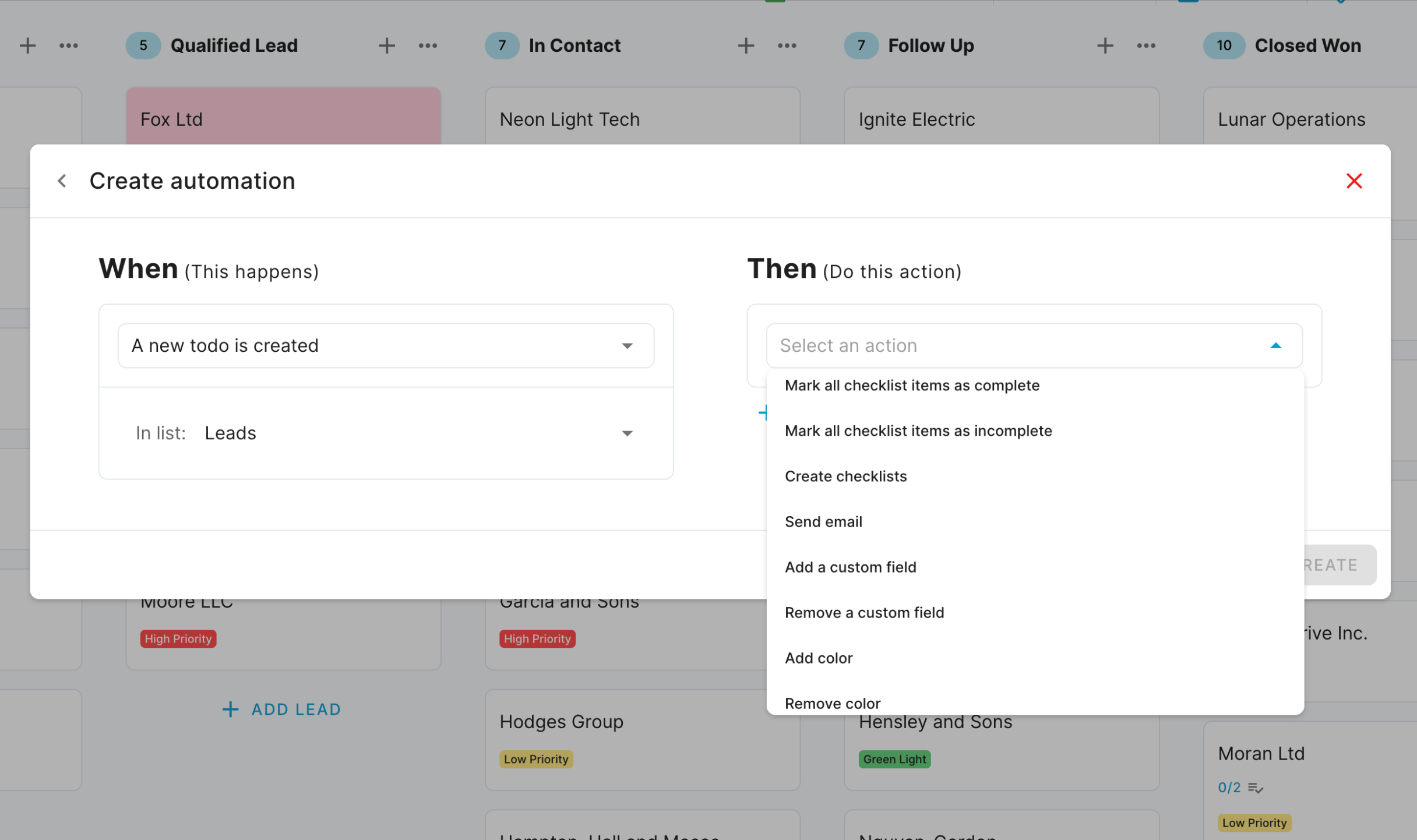The image size is (1417, 840).
Task: Choose Mark all checklist items as incomplete
Action: tap(1035, 430)
